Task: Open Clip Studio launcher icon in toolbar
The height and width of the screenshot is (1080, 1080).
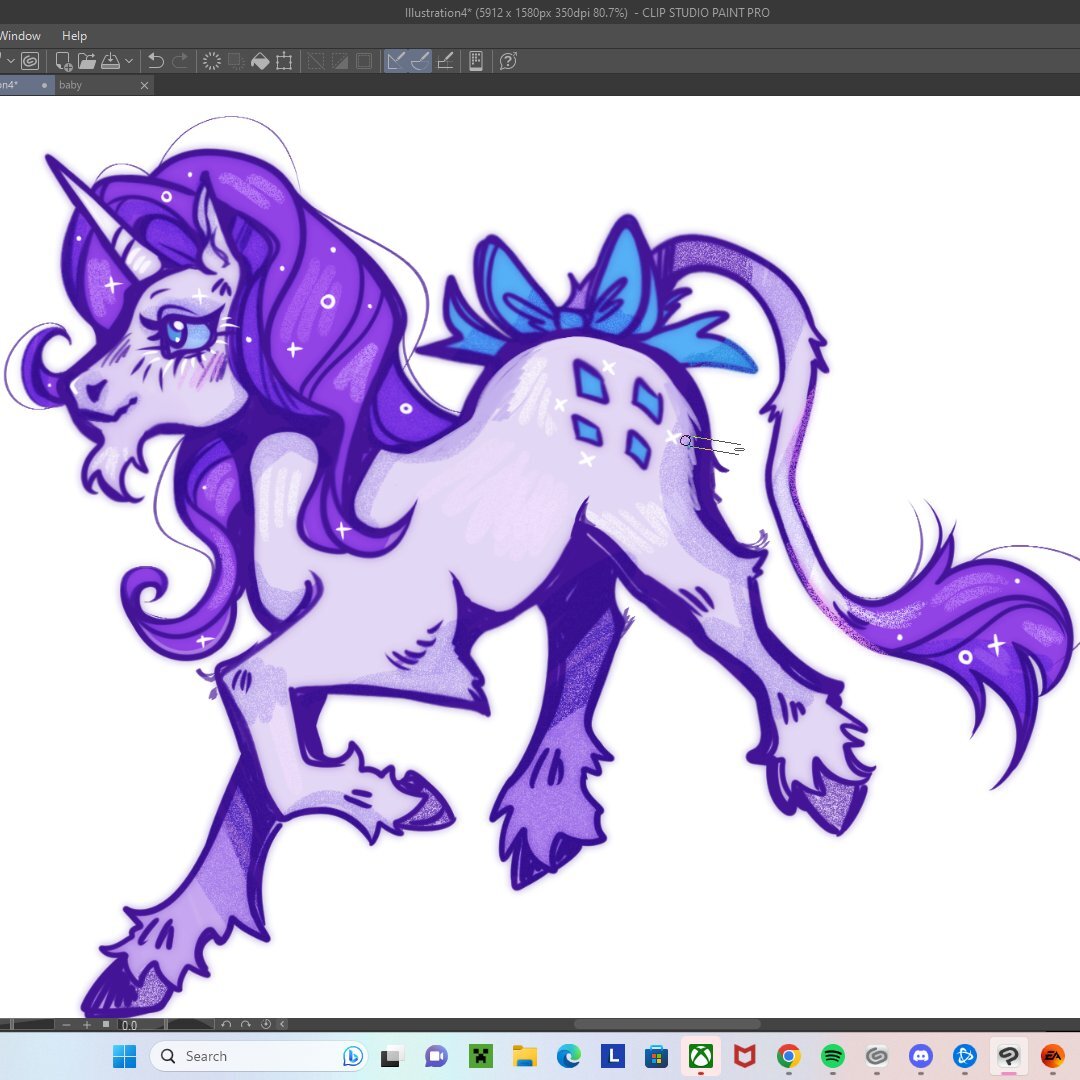Action: point(30,61)
